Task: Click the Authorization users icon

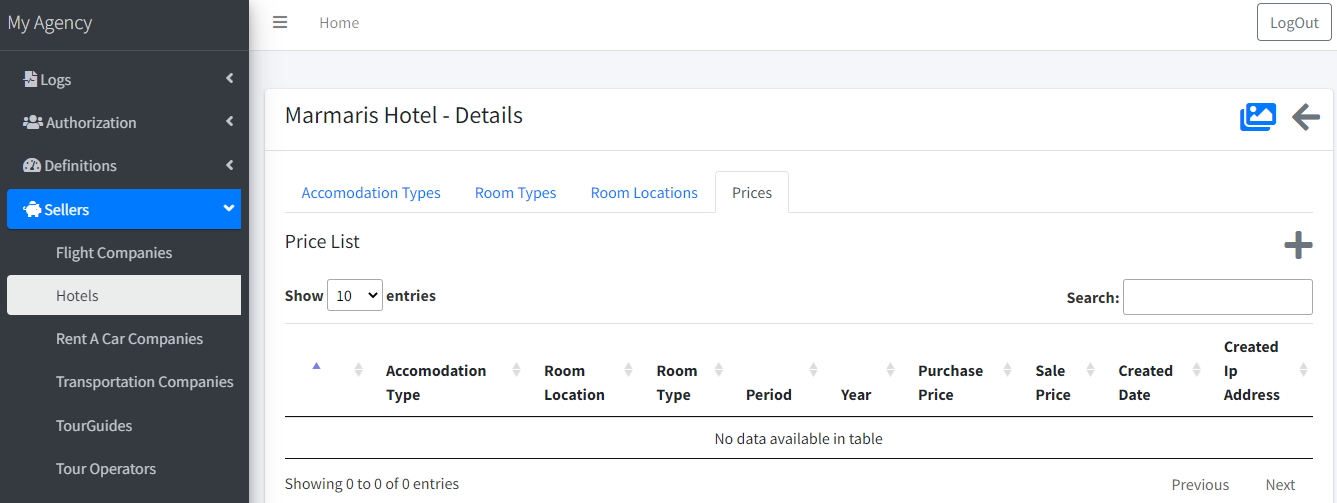Action: [x=32, y=122]
